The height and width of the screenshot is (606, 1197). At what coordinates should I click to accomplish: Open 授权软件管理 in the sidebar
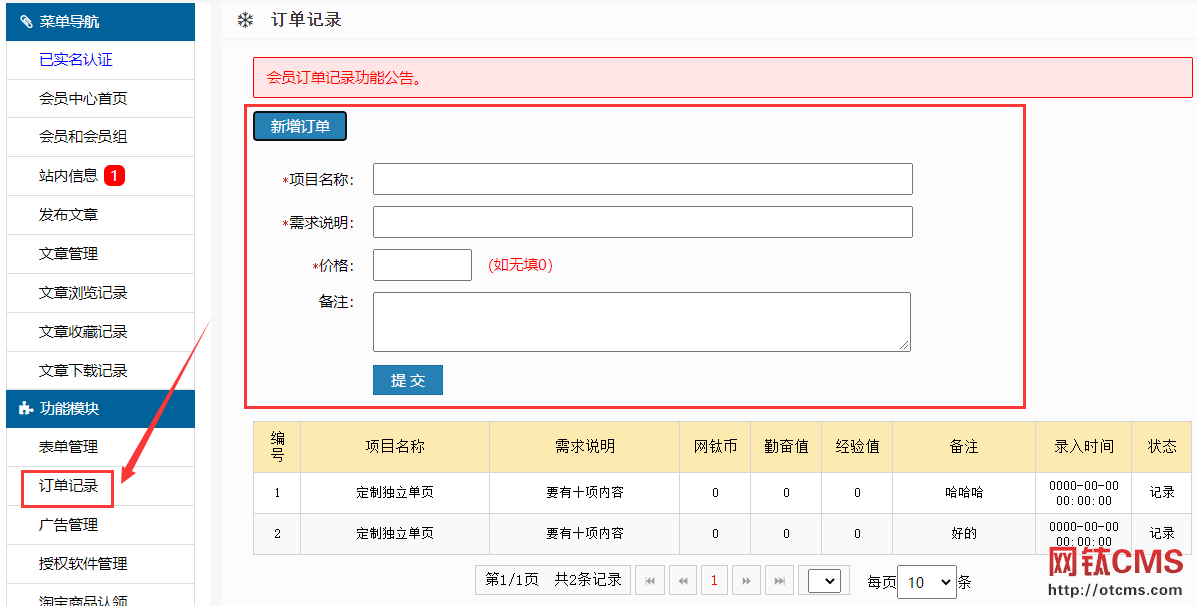83,563
